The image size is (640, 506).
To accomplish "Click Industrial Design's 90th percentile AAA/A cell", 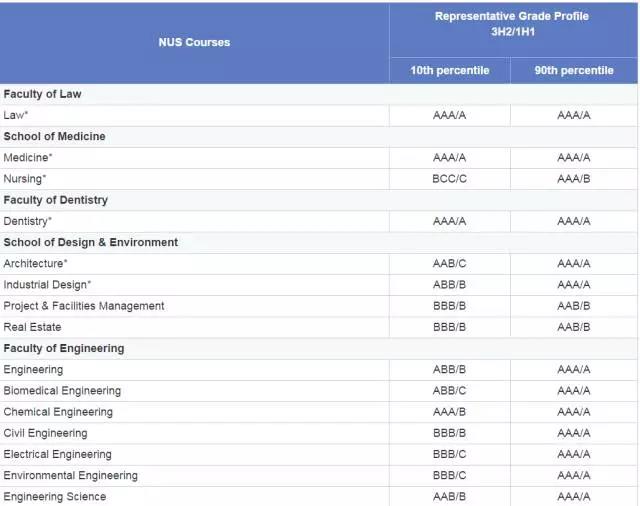I will (x=574, y=285).
